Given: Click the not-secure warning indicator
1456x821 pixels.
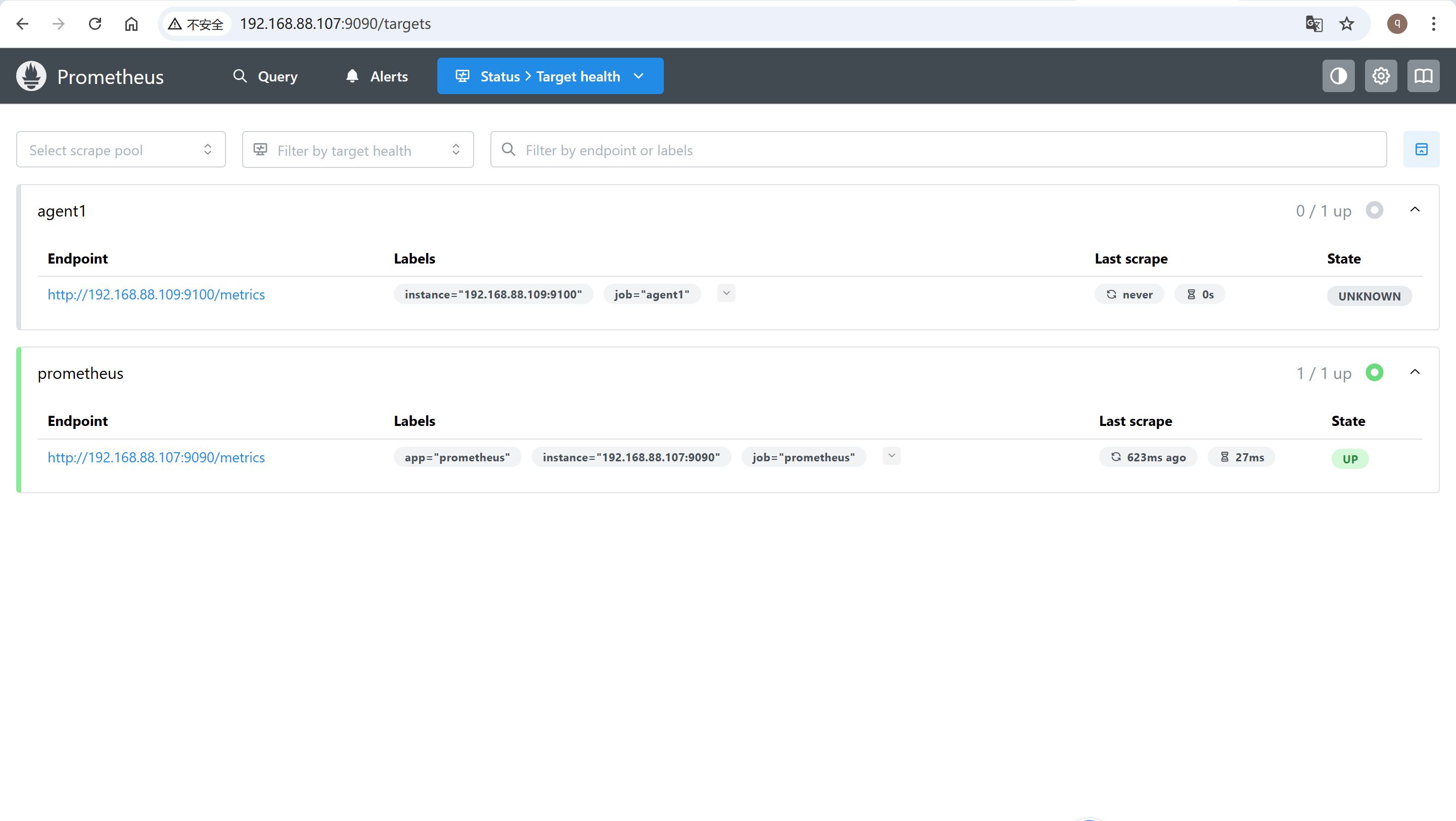Looking at the screenshot, I should coord(196,24).
